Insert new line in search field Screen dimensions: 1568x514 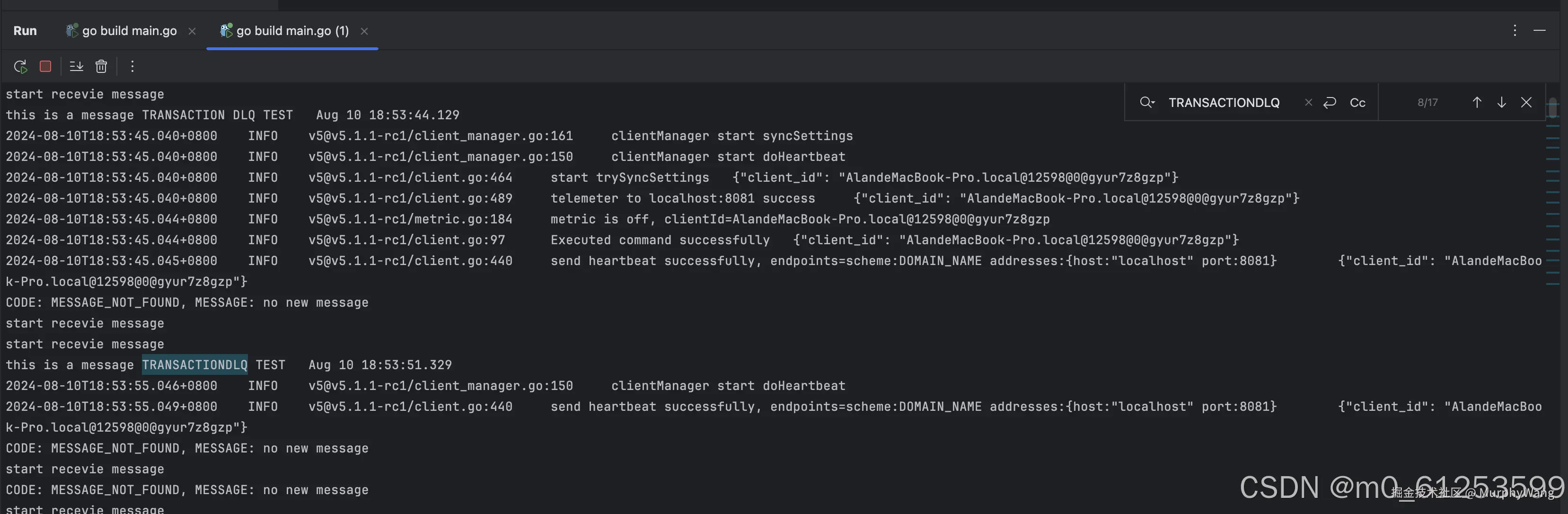point(1330,102)
